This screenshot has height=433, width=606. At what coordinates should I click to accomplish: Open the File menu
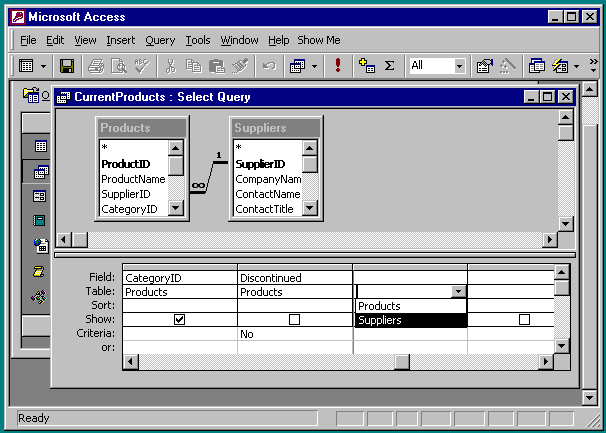(28, 40)
